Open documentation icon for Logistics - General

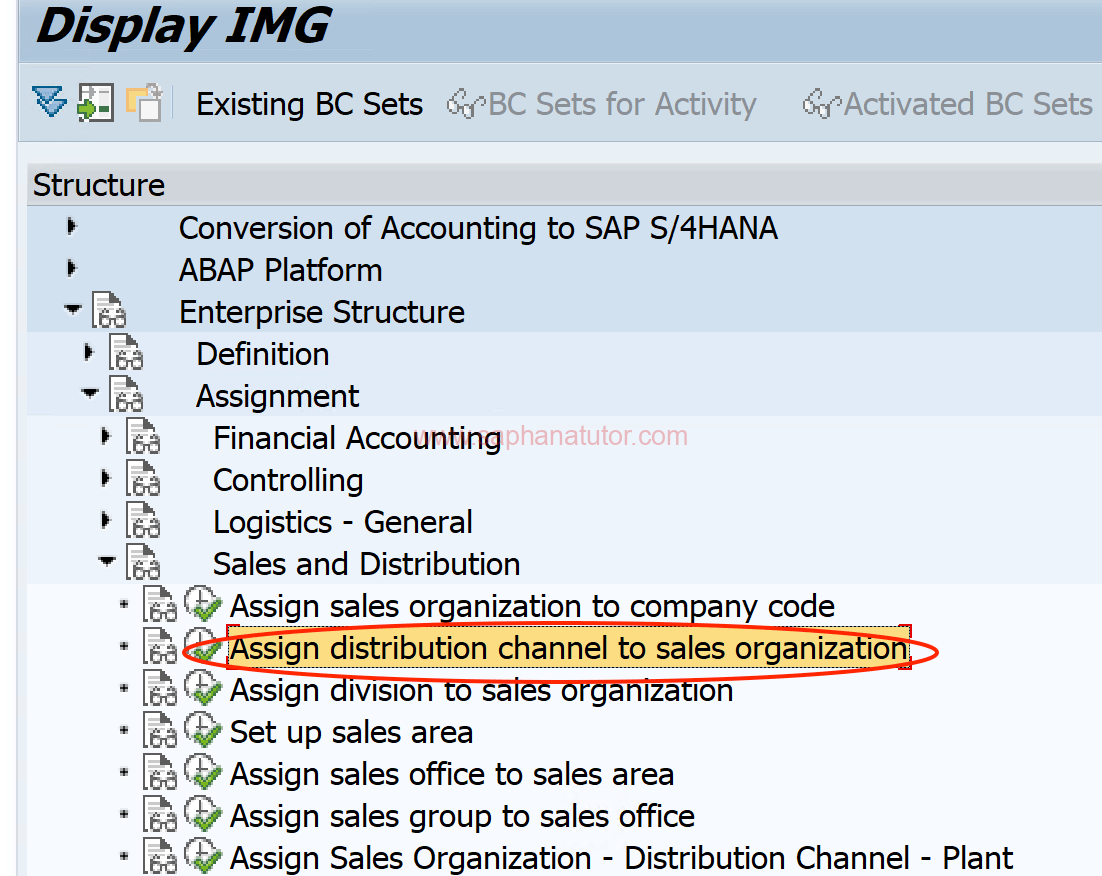click(143, 520)
